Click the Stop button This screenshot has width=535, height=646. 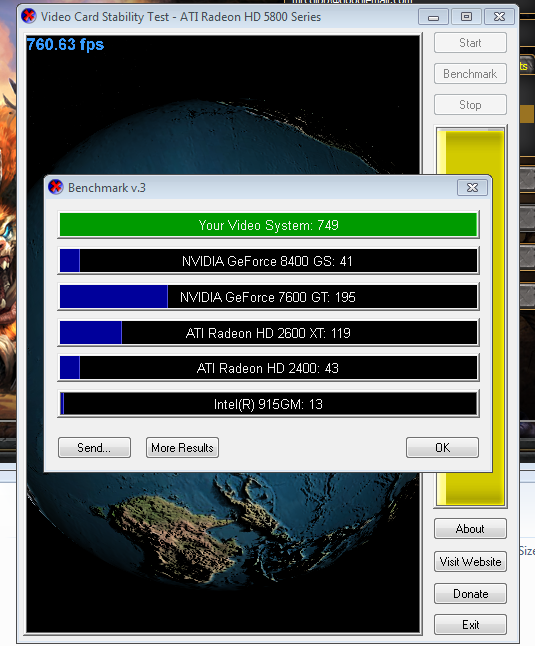pyautogui.click(x=470, y=105)
